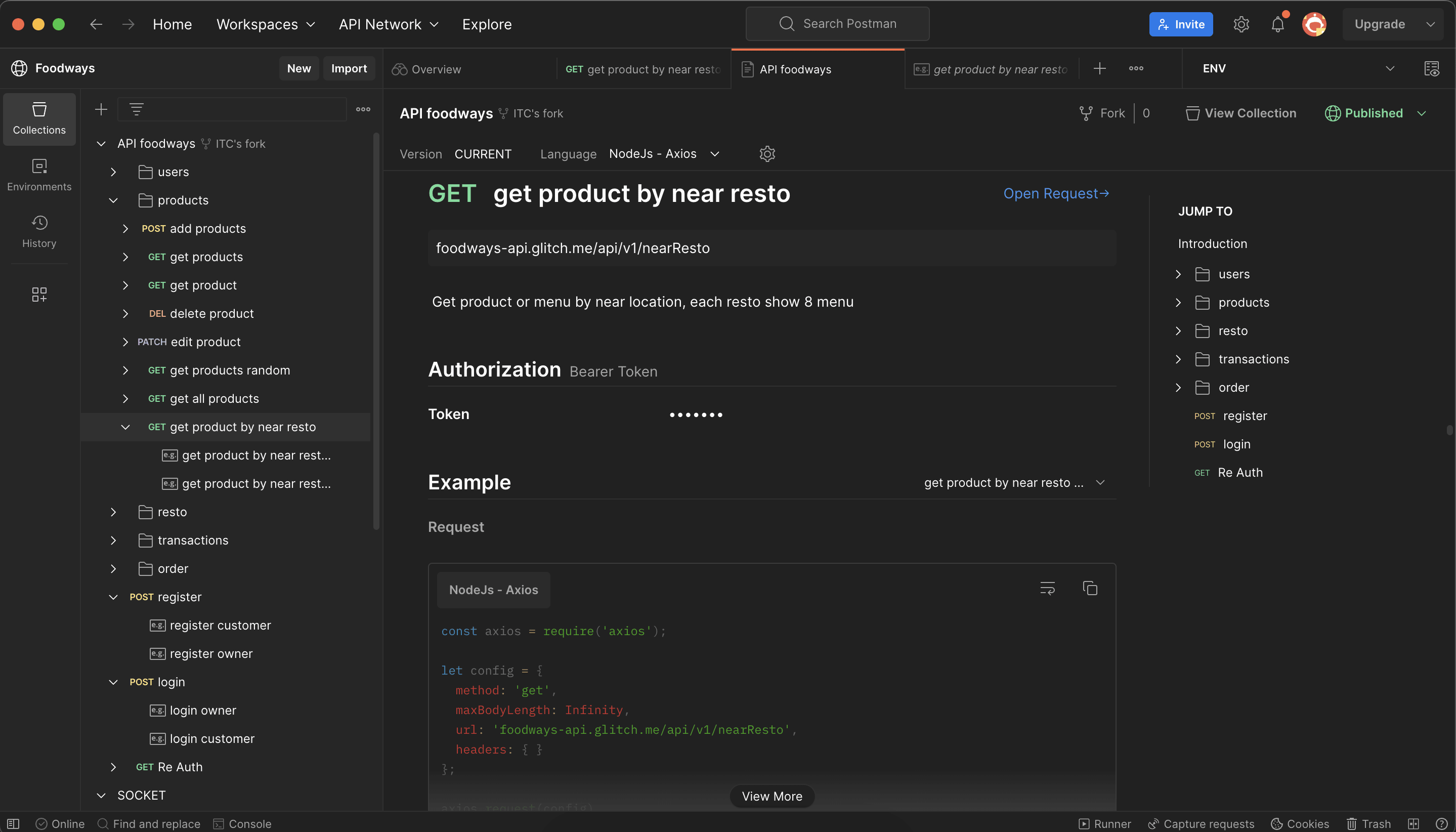1456x832 pixels.
Task: Expand the users folder in sidebar
Action: pos(113,172)
